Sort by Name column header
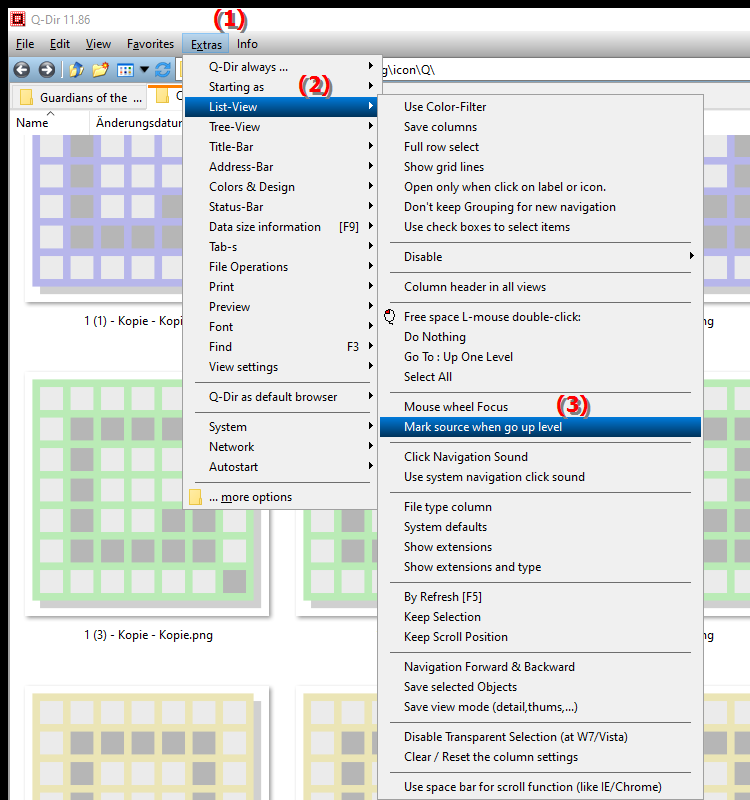Screen dimensions: 750x800 pyautogui.click(x=49, y=122)
